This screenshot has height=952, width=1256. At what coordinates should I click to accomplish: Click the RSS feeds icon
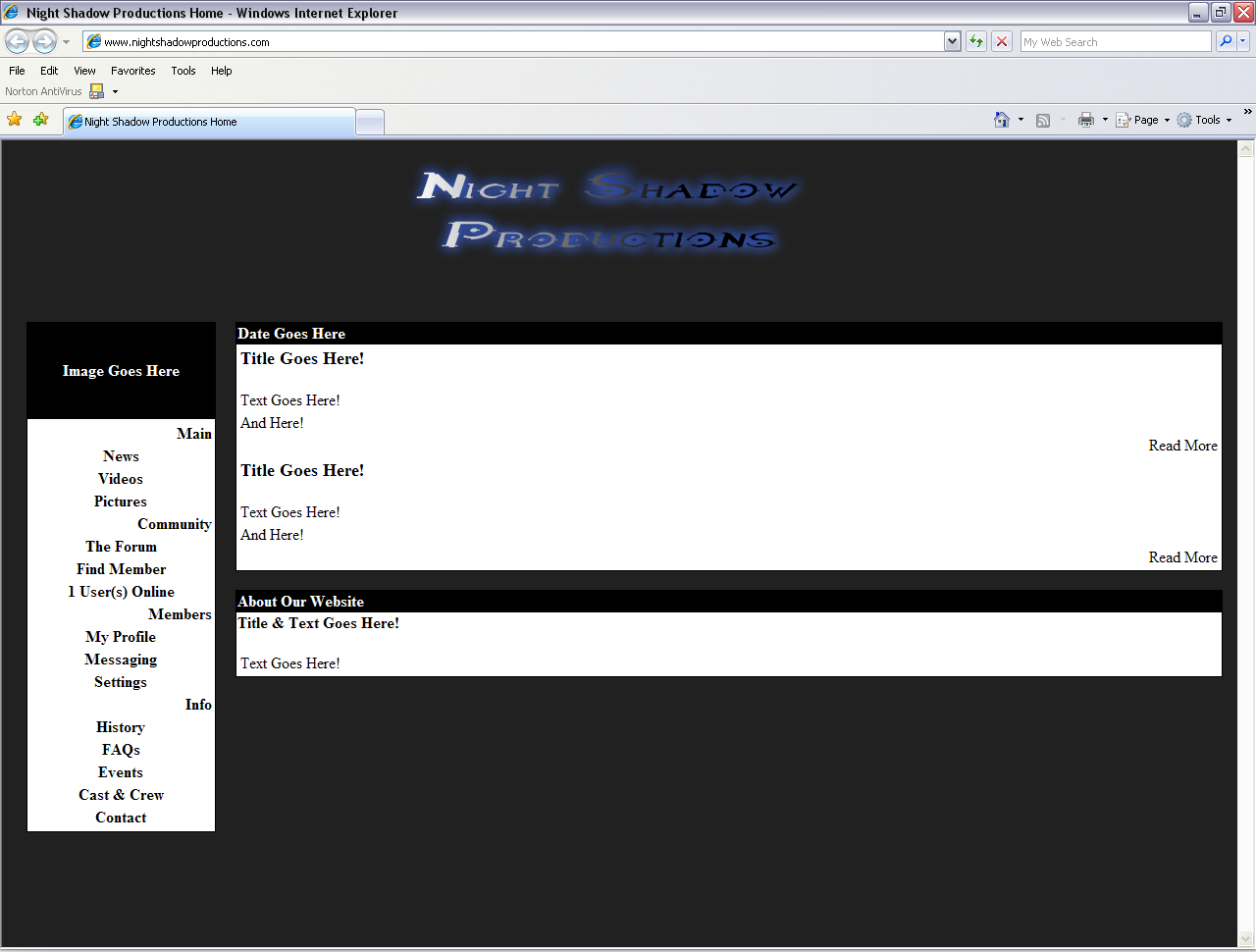[1043, 120]
